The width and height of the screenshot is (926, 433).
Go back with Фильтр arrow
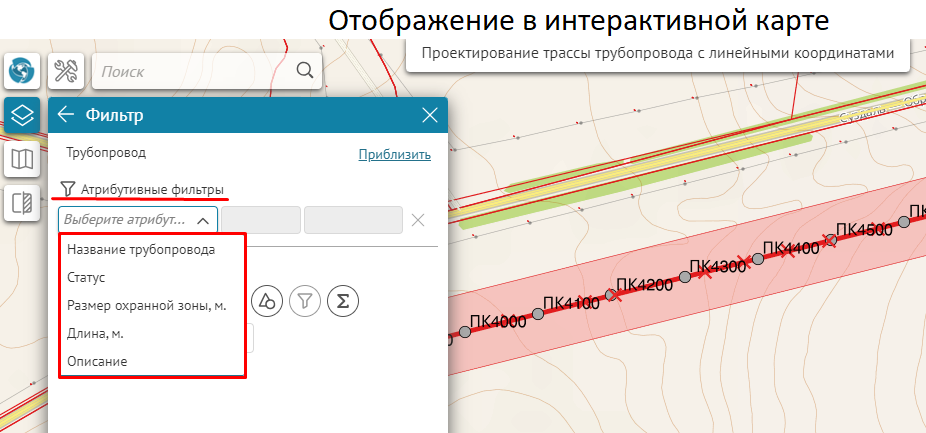(x=66, y=115)
